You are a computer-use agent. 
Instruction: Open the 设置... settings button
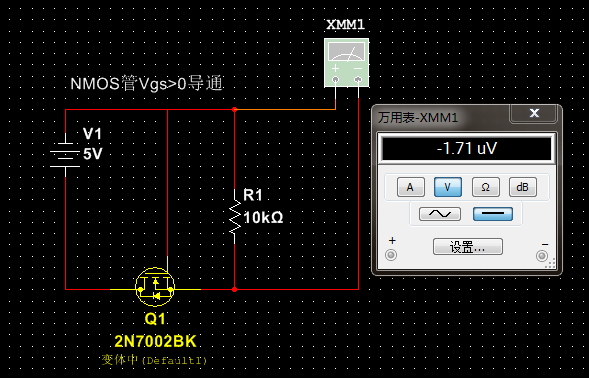[x=468, y=247]
